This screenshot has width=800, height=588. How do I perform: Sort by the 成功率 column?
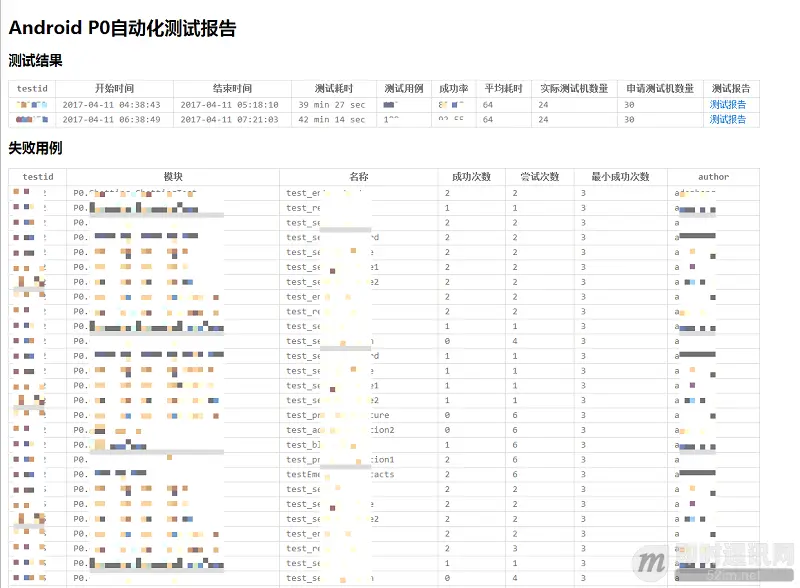pos(454,87)
